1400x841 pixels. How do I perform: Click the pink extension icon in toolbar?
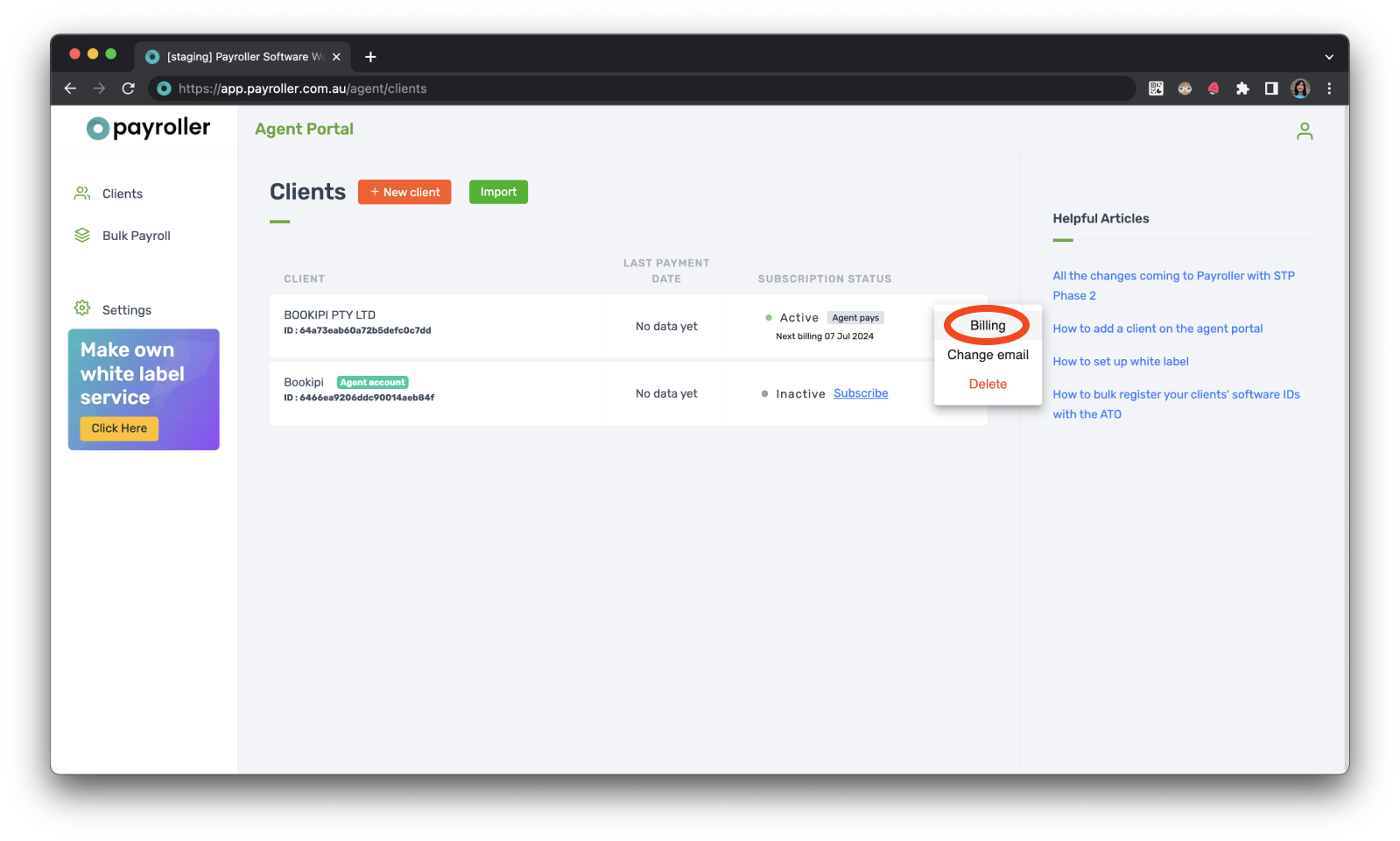(x=1214, y=88)
